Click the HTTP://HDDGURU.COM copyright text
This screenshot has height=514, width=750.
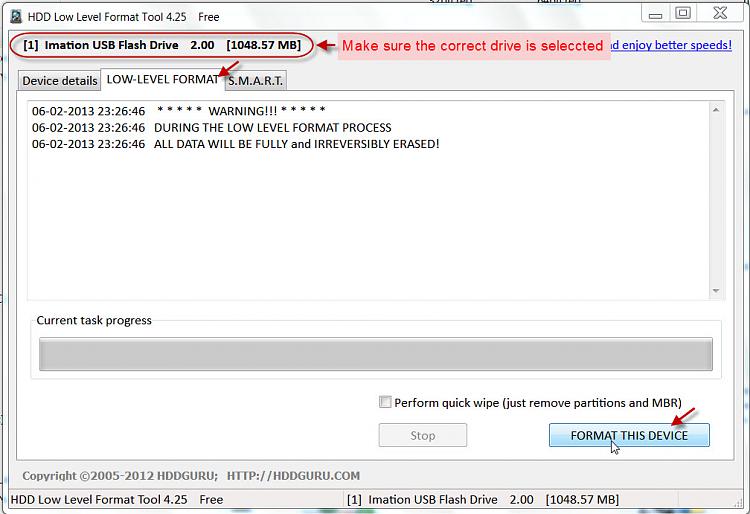coord(293,476)
